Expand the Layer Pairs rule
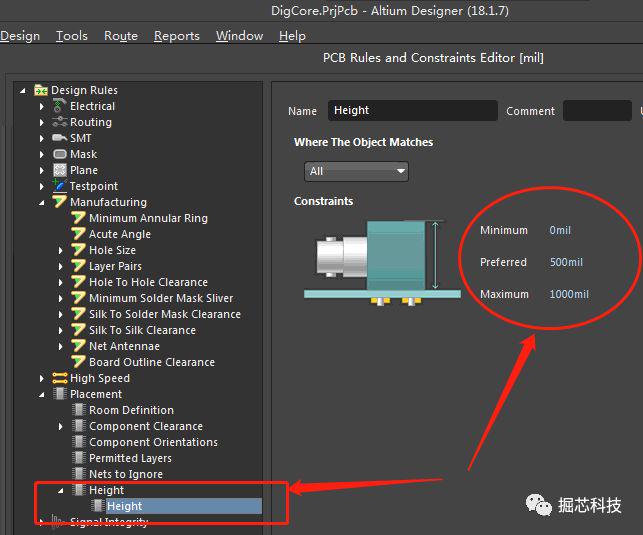This screenshot has width=643, height=535. [x=61, y=266]
